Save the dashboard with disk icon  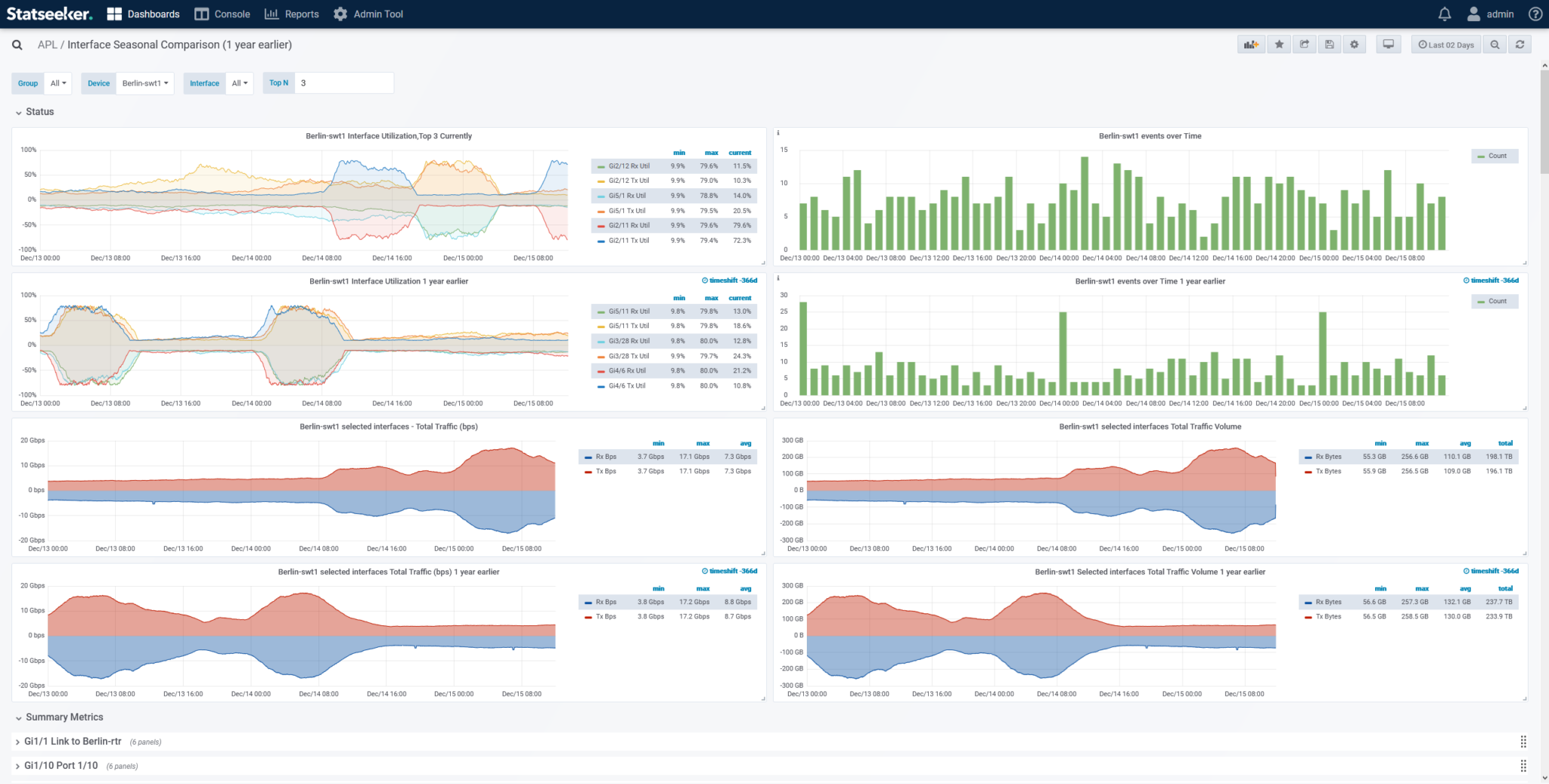(x=1329, y=45)
